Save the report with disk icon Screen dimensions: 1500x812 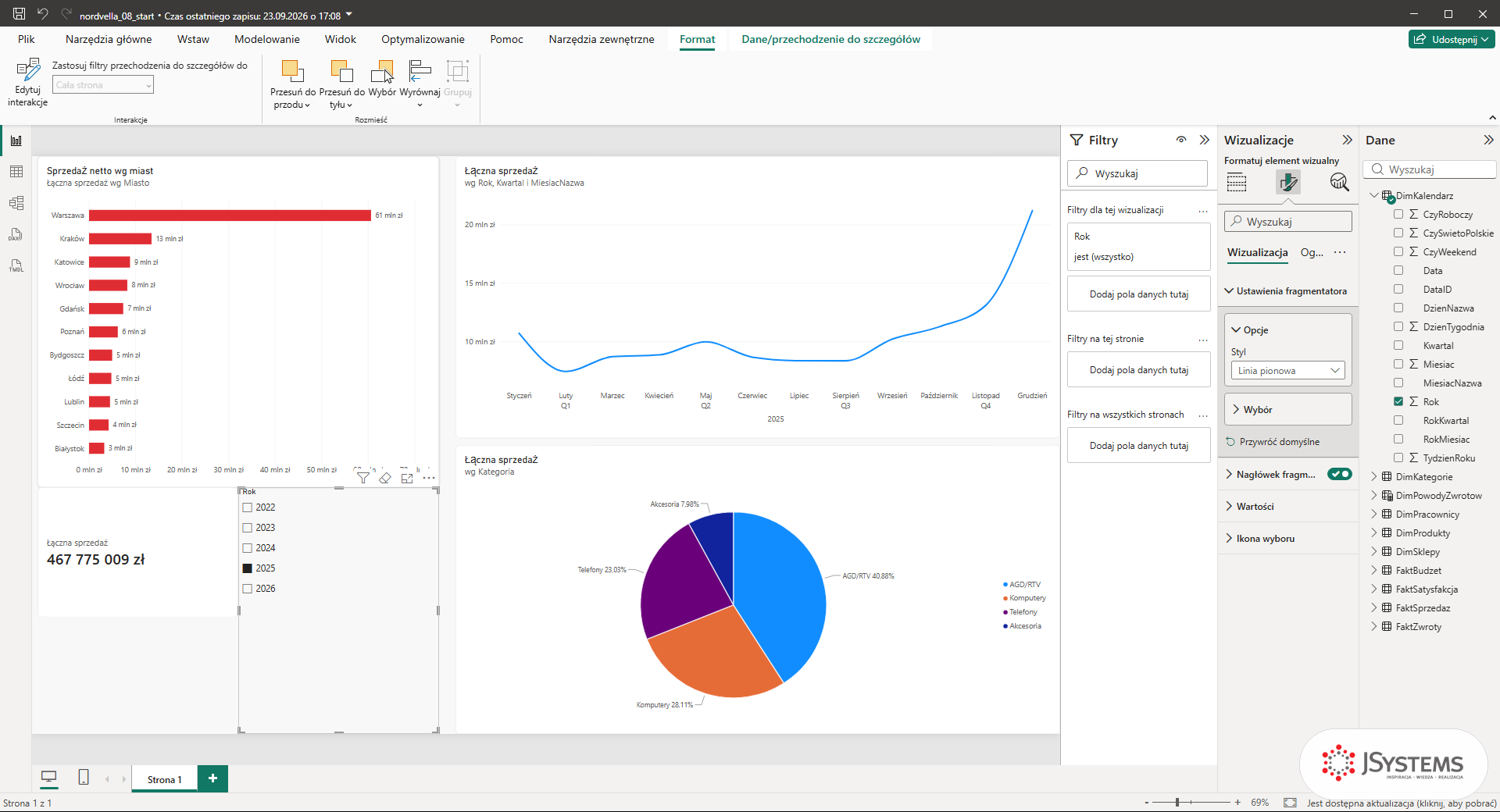pyautogui.click(x=20, y=14)
